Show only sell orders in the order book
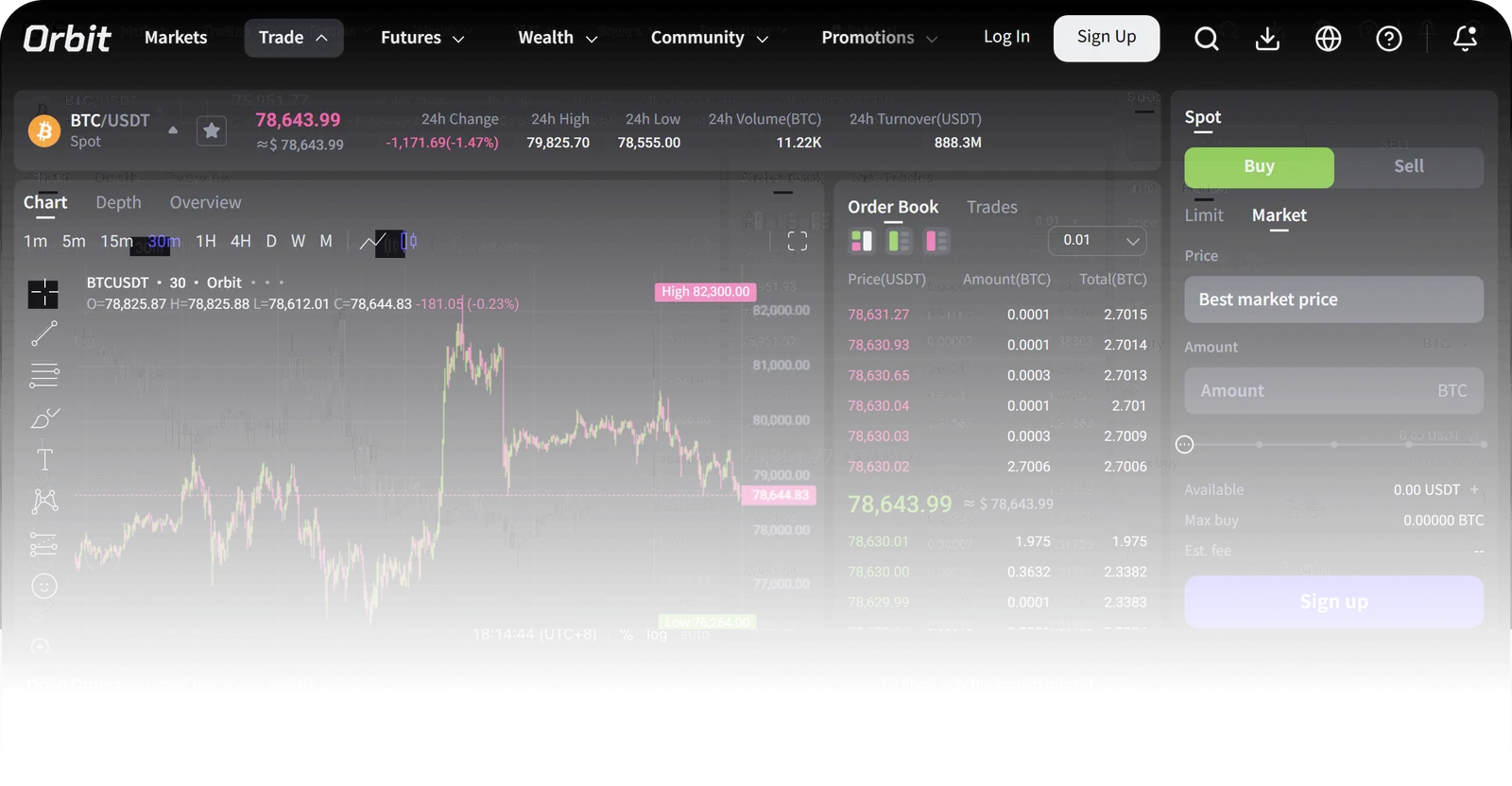 click(936, 241)
